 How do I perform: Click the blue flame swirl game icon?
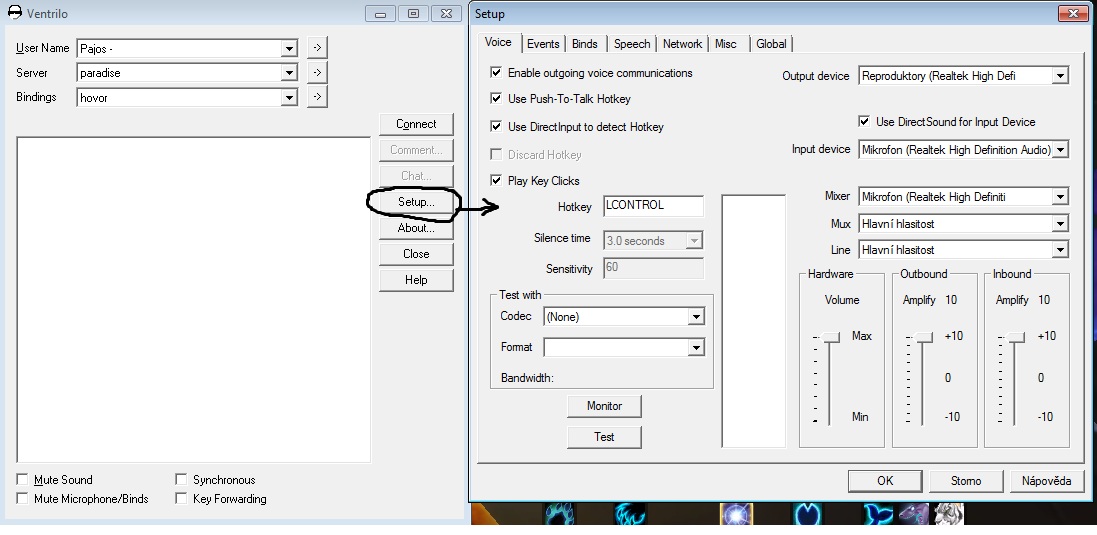tap(630, 514)
